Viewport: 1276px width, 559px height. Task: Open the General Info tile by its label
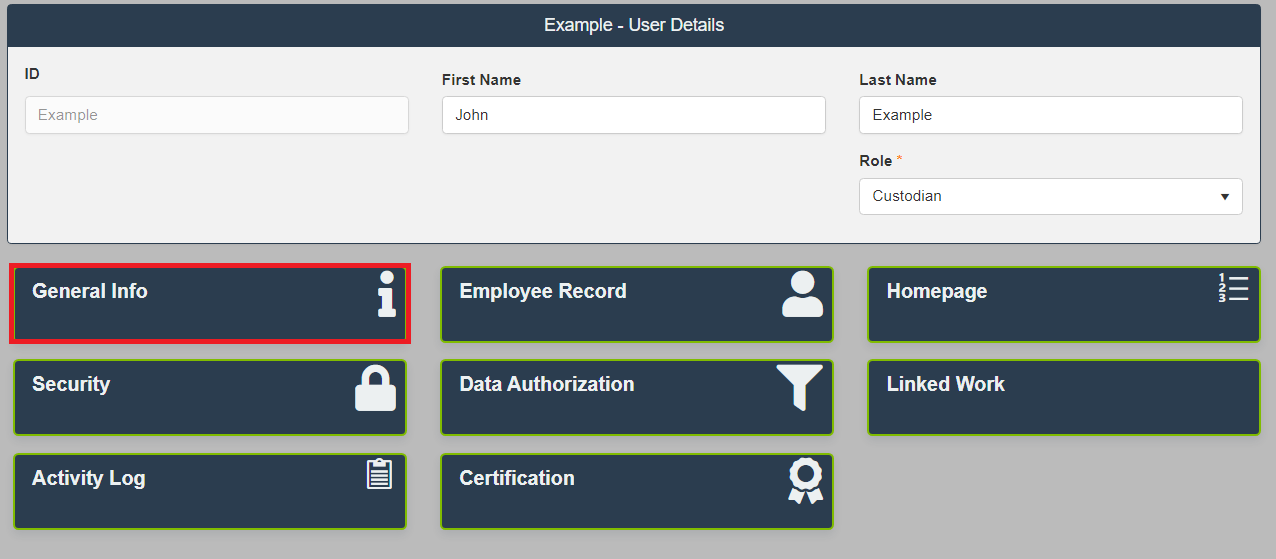point(90,291)
